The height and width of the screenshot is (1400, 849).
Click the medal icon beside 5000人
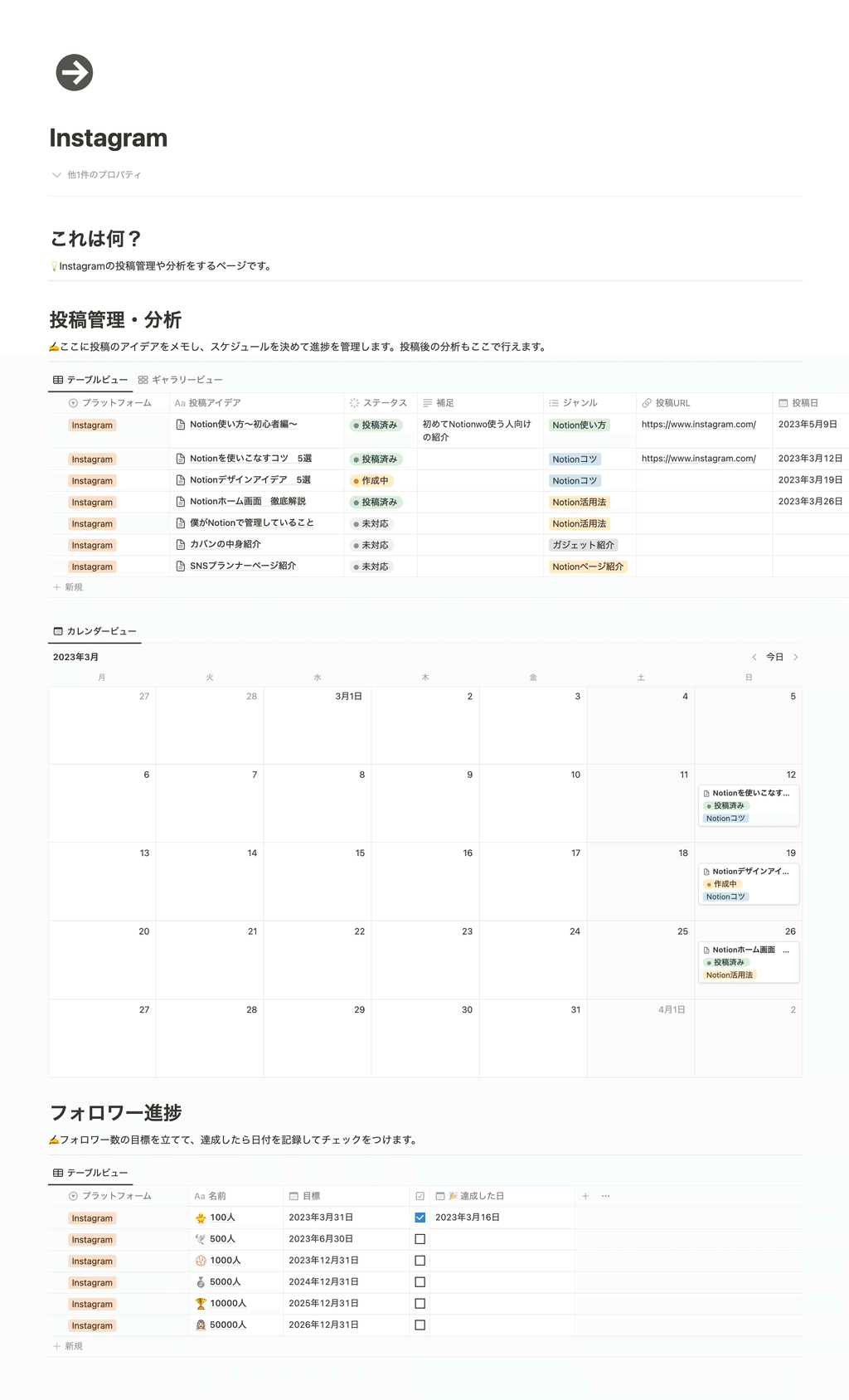point(201,1282)
